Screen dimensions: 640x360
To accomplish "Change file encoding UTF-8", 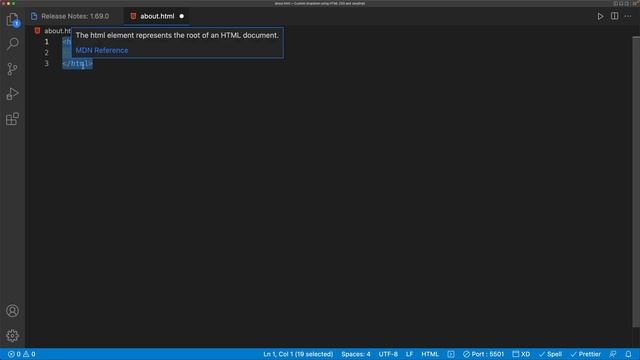I will [388, 354].
